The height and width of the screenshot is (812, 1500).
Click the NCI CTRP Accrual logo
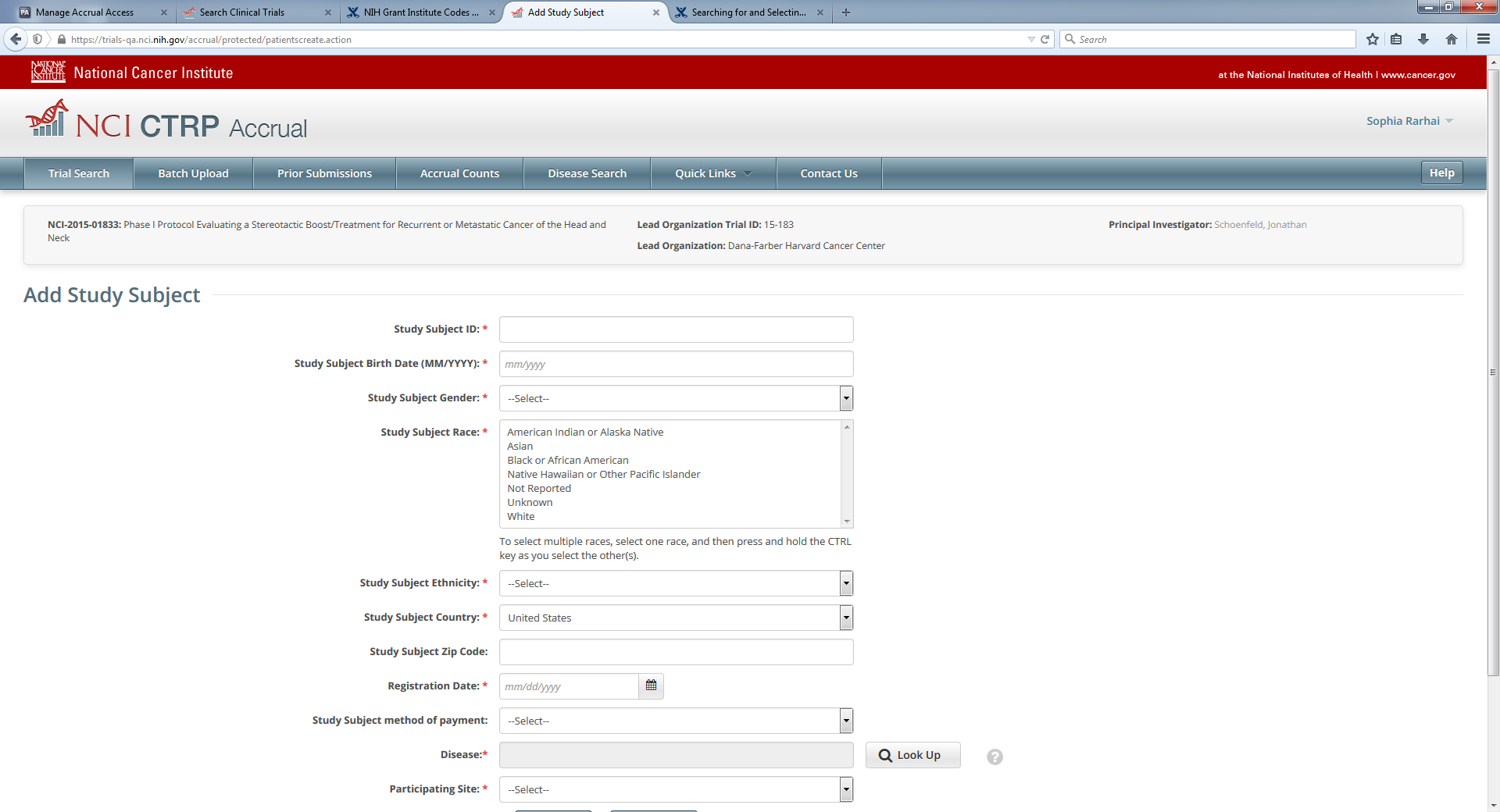click(166, 120)
